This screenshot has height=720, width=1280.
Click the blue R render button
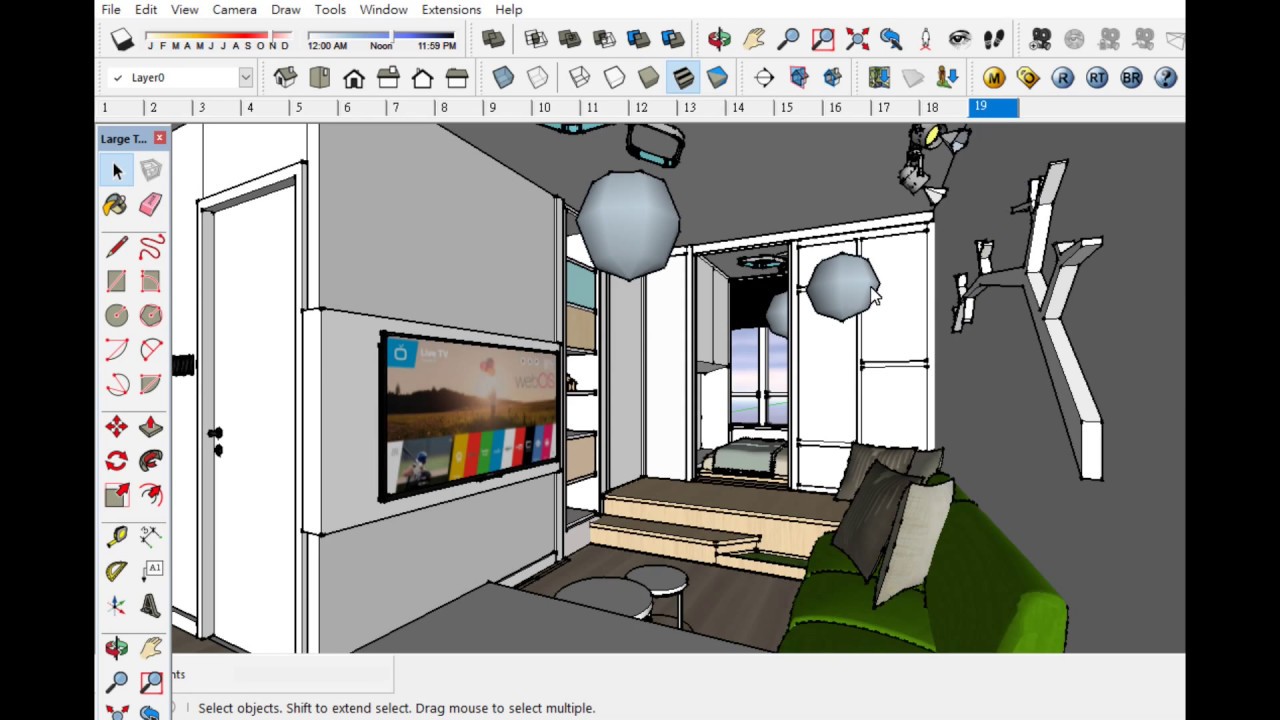click(x=1062, y=77)
